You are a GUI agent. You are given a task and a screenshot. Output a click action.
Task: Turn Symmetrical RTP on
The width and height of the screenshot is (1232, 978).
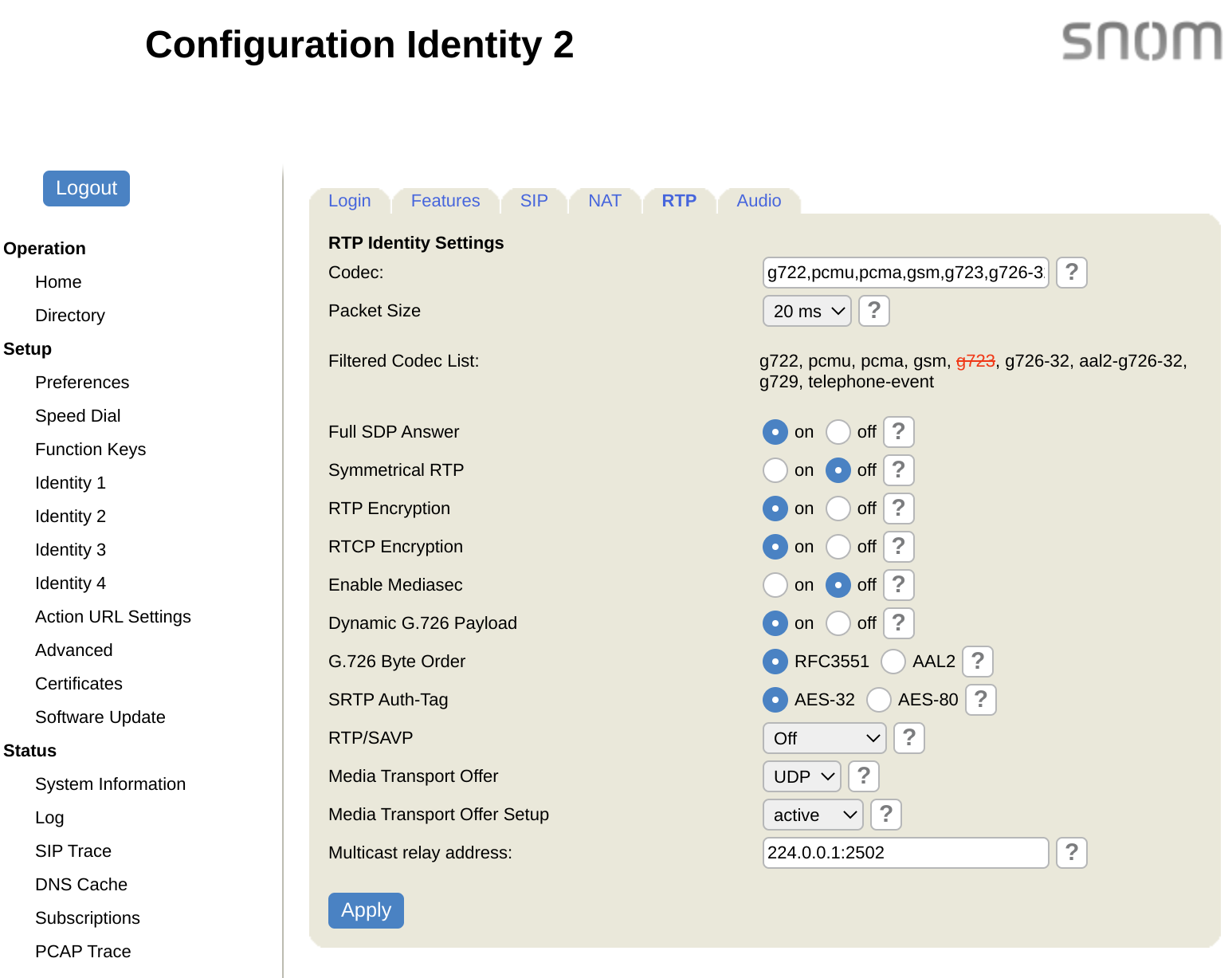(x=775, y=470)
